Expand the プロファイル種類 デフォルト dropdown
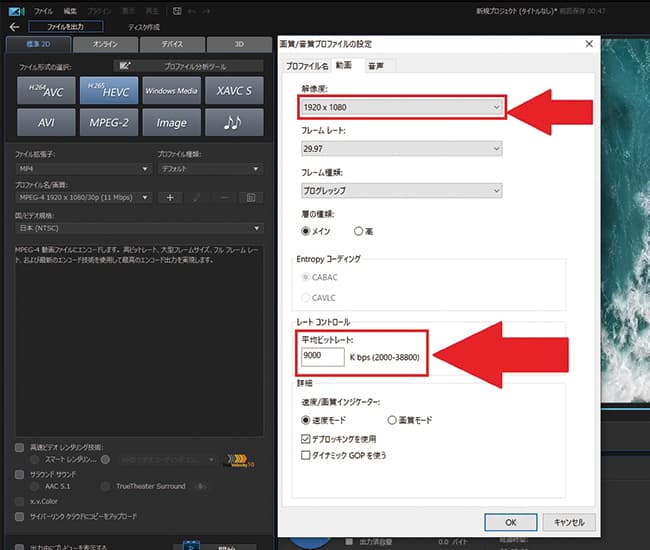This screenshot has width=650, height=550. (x=210, y=169)
